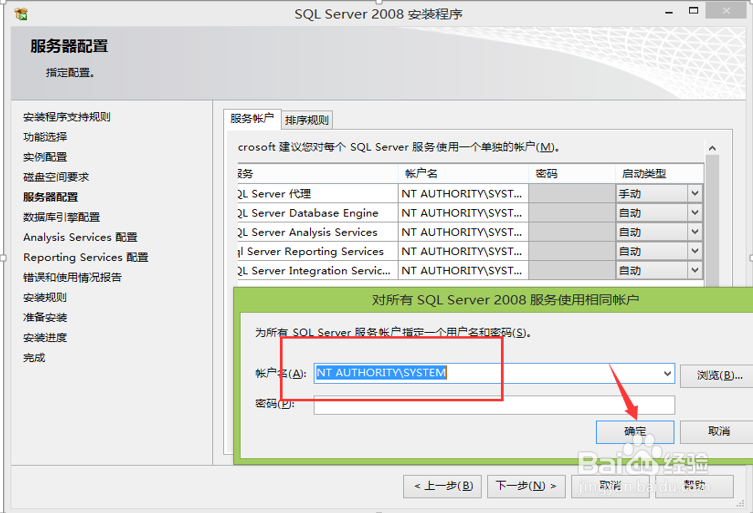Click password cell for Database Engine row
Viewport: 753px width, 513px height.
point(572,213)
